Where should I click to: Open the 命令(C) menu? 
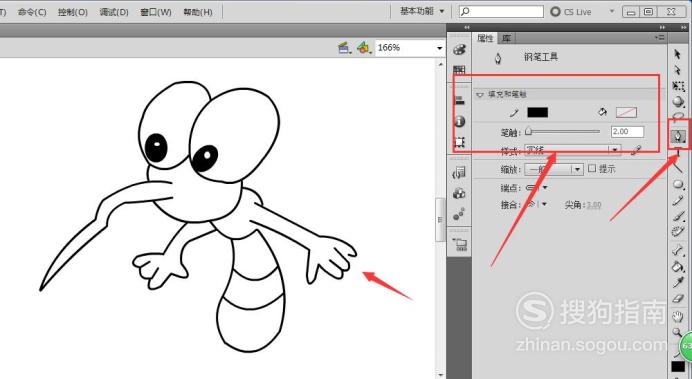[32, 12]
